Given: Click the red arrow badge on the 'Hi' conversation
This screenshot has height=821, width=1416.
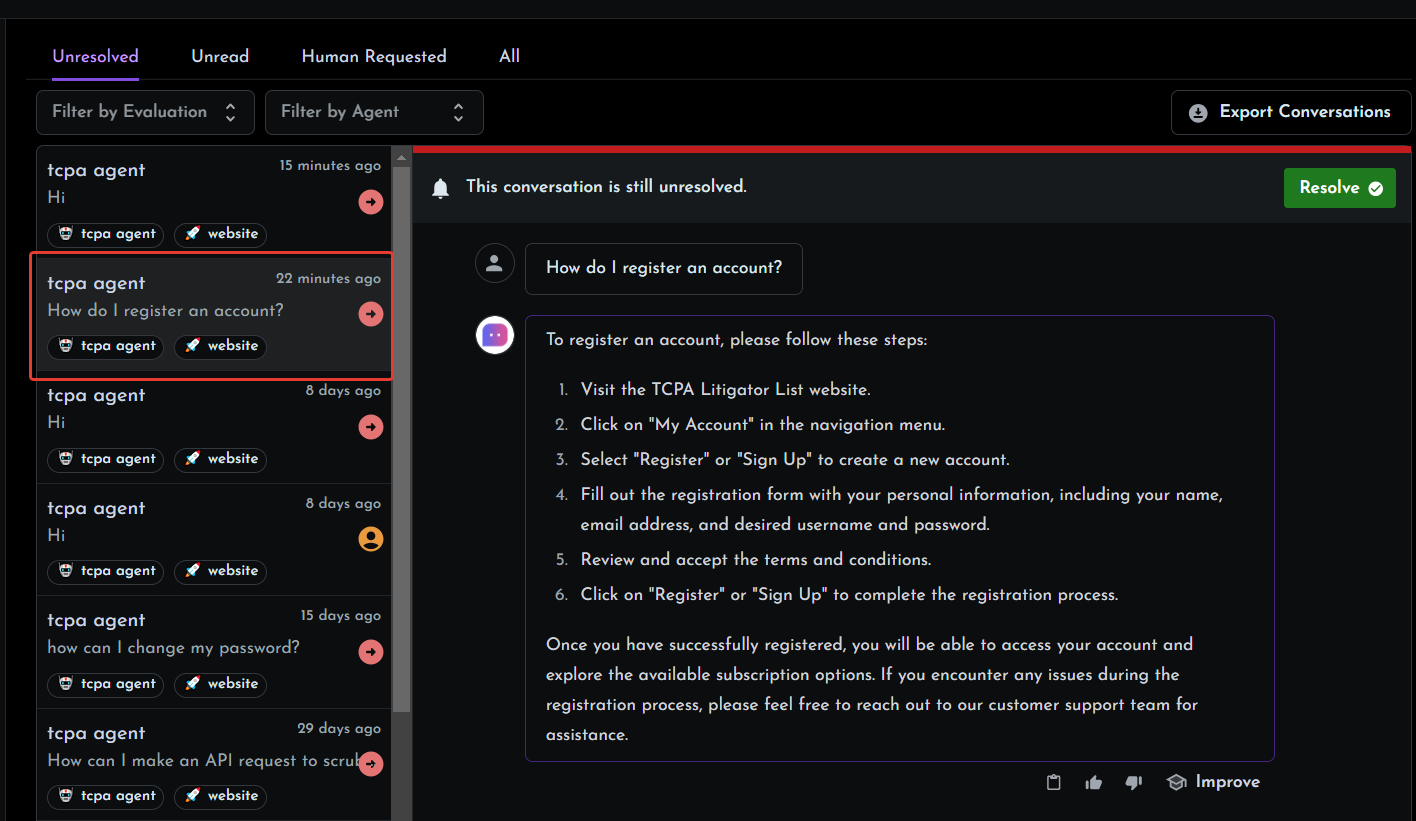Looking at the screenshot, I should 371,201.
